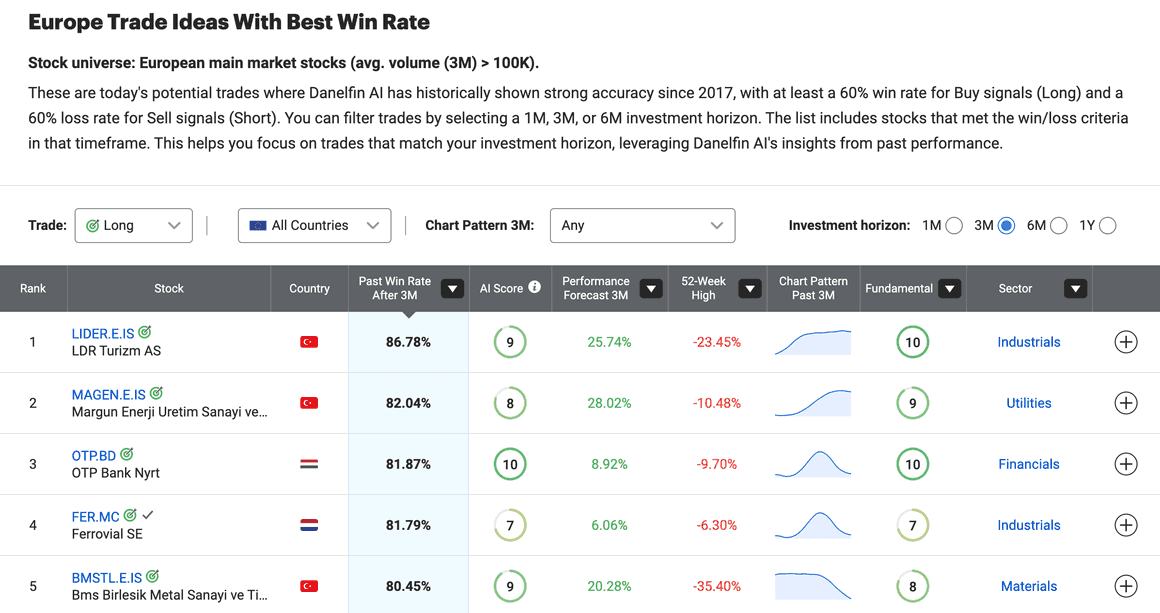
Task: Click the target icon next to FER.MC
Action: tap(129, 515)
